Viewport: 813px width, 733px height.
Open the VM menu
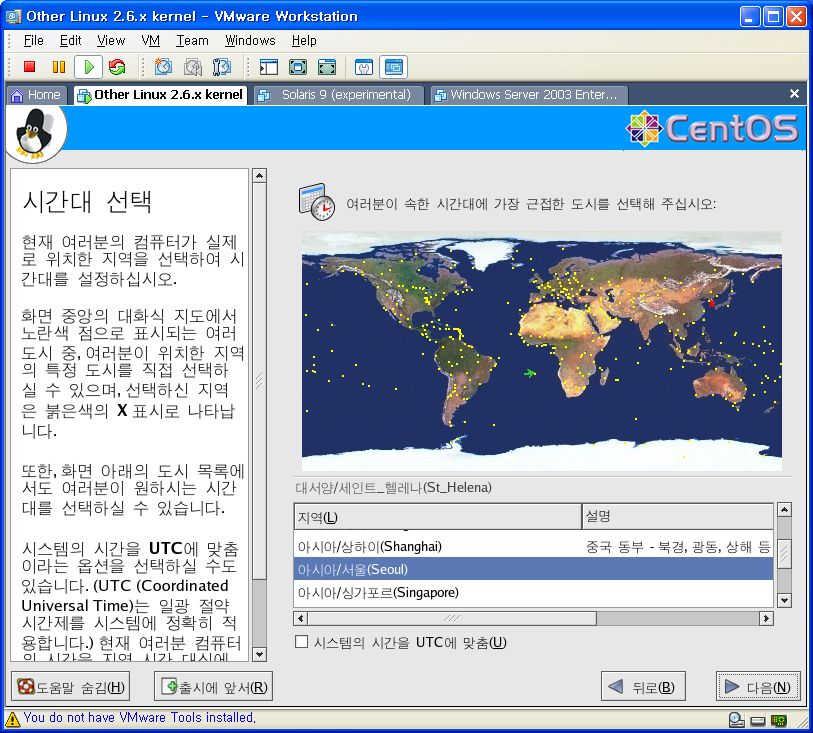150,40
